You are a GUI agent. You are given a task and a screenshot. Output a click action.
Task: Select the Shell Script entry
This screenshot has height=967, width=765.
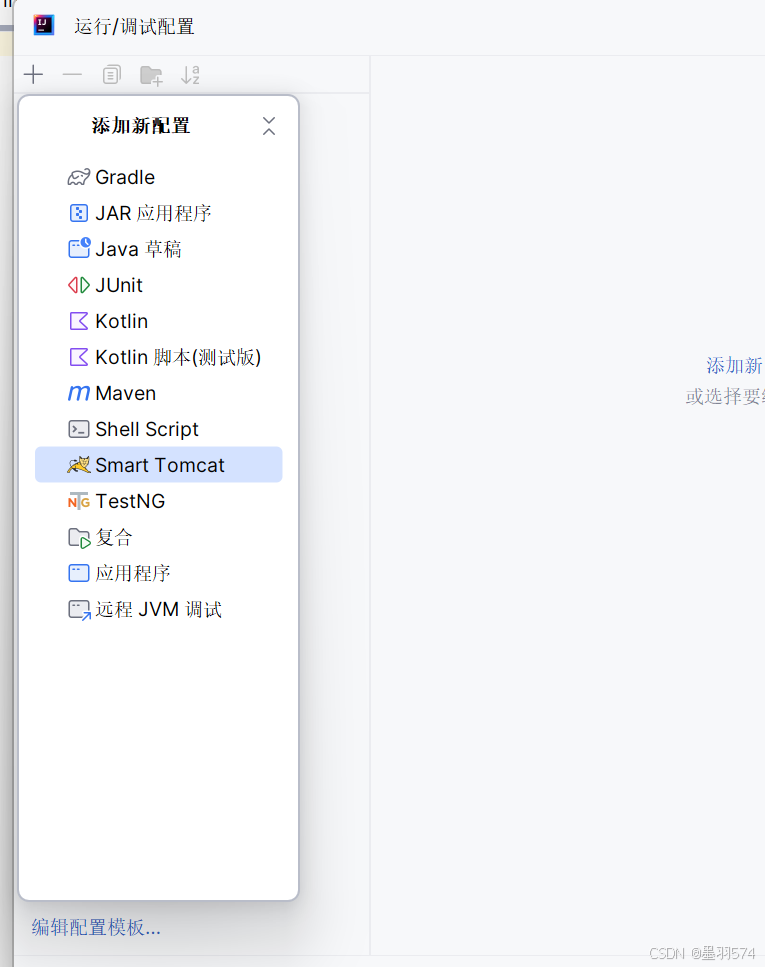click(x=159, y=429)
